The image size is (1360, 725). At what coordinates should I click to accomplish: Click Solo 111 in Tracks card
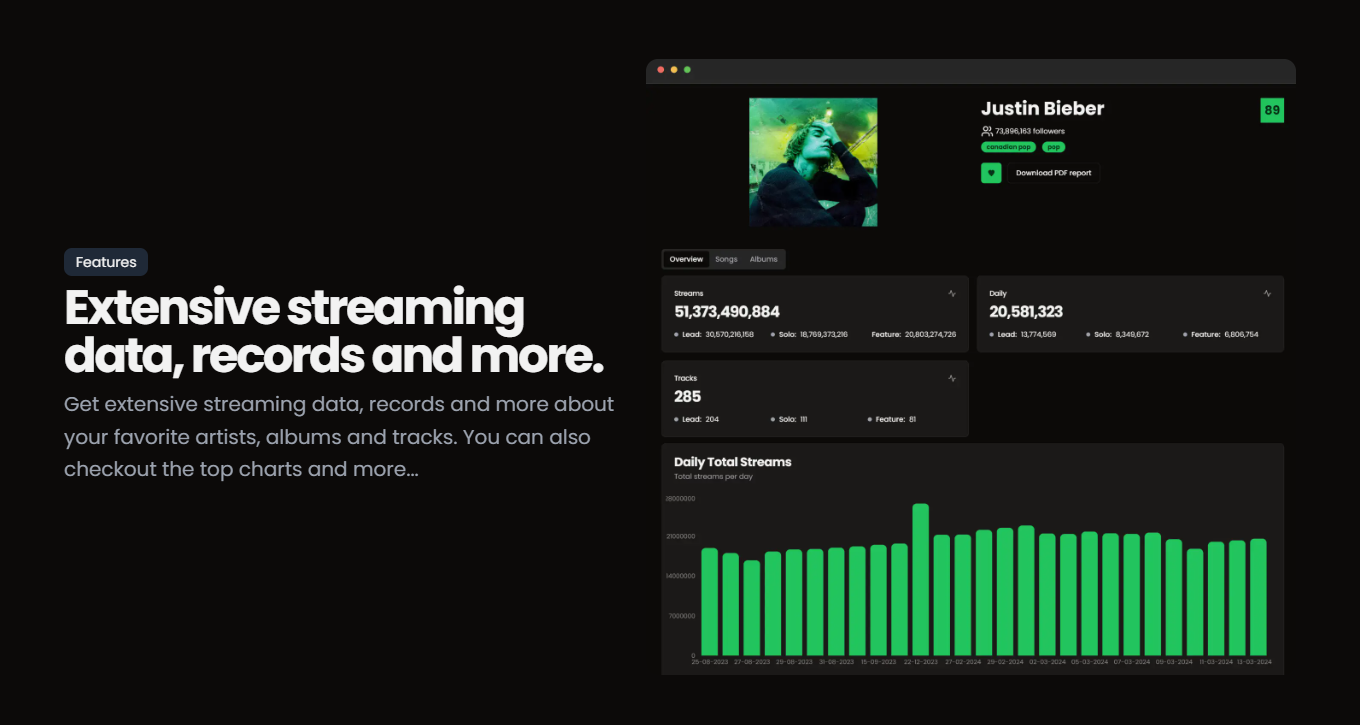pos(789,419)
